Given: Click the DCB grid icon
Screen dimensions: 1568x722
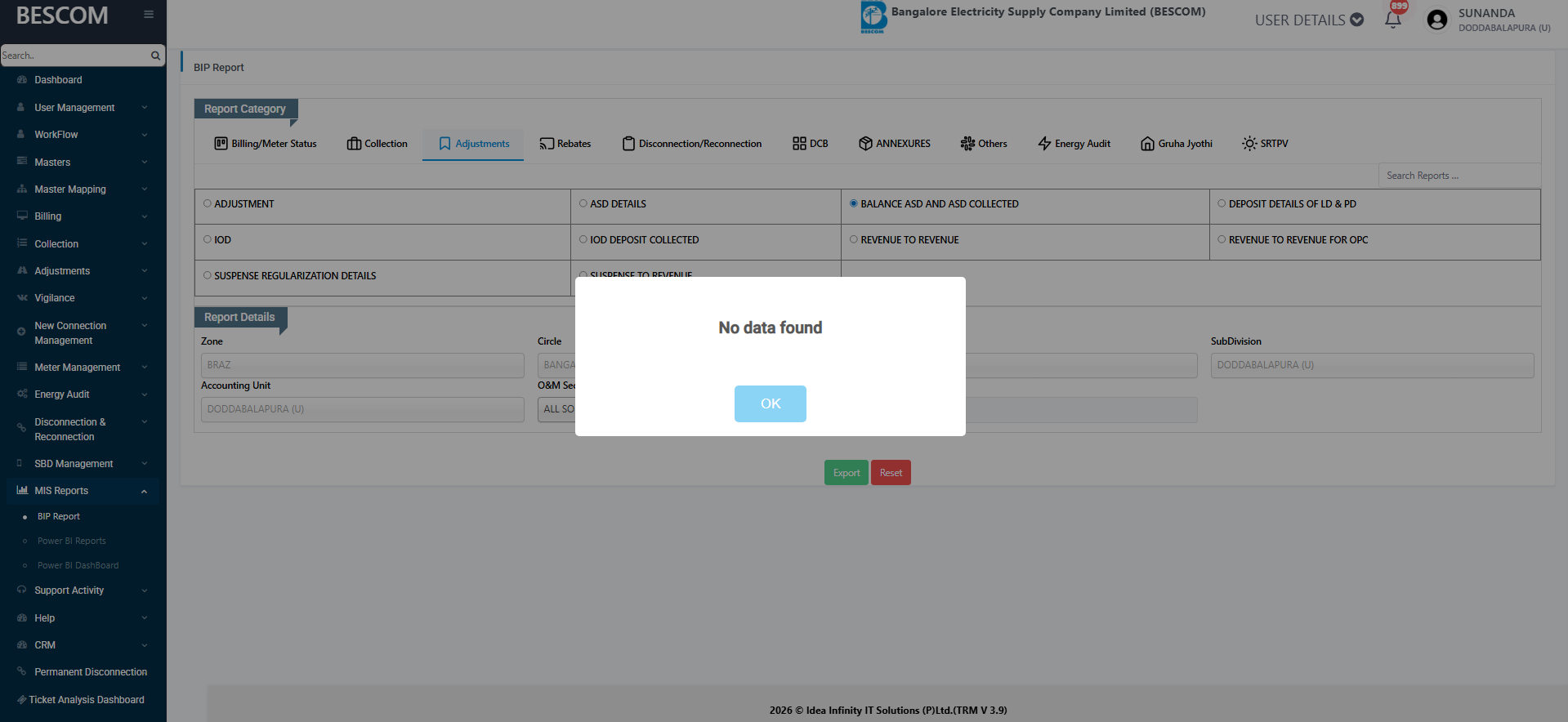Looking at the screenshot, I should [x=799, y=143].
